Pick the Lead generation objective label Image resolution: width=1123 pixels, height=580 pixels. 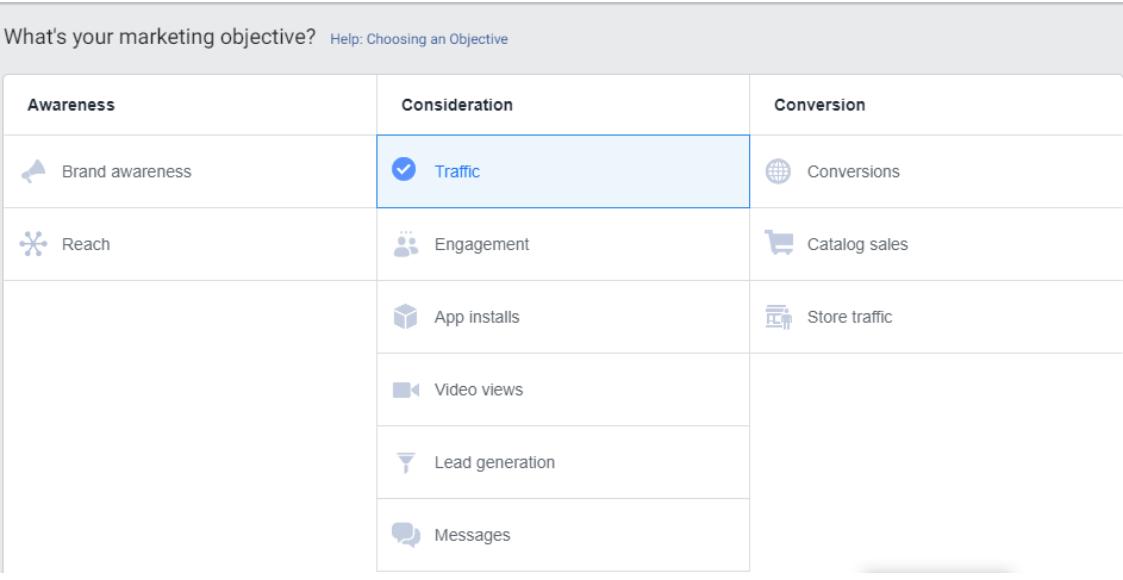pyautogui.click(x=494, y=463)
